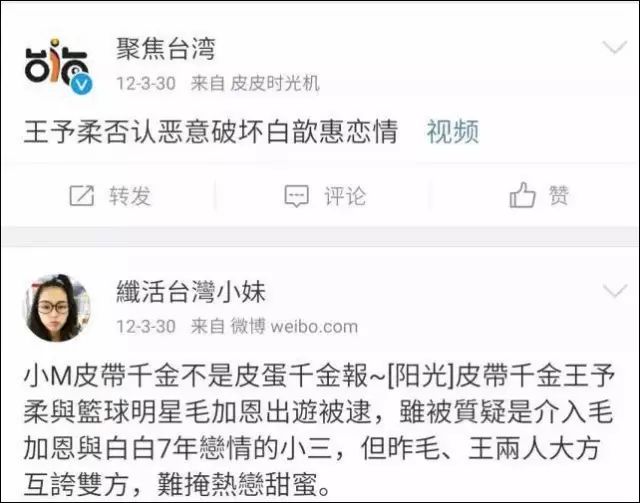Click the 聚焦台湾 username

point(166,49)
